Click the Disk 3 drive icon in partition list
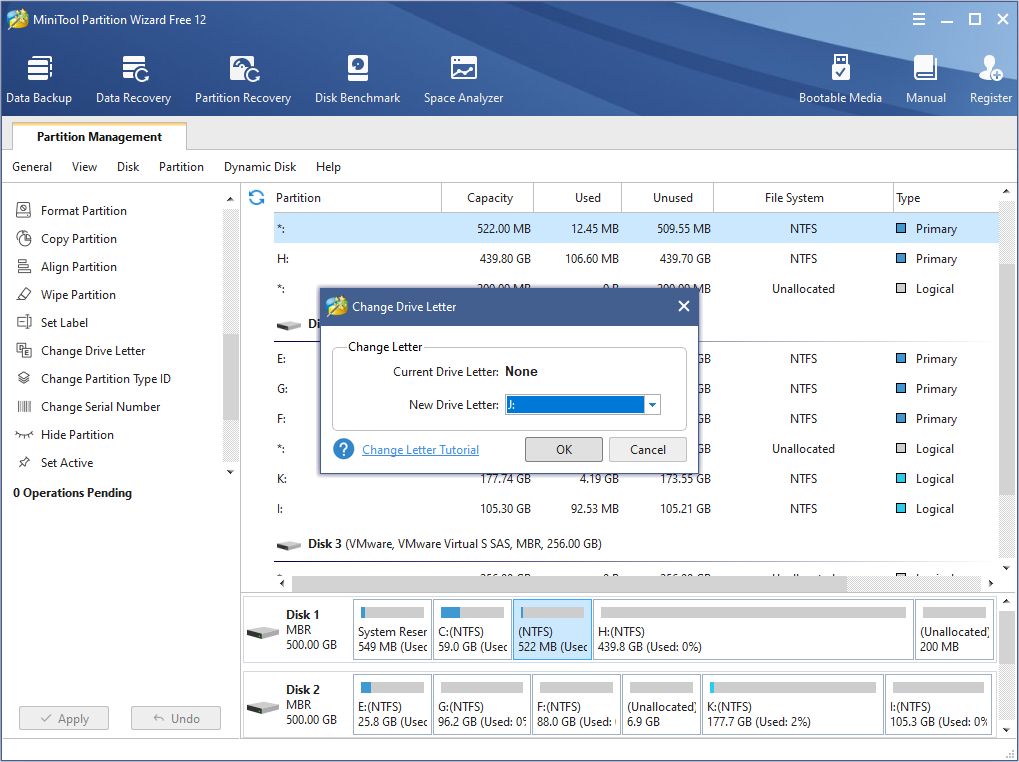Image resolution: width=1019 pixels, height=762 pixels. [x=289, y=544]
